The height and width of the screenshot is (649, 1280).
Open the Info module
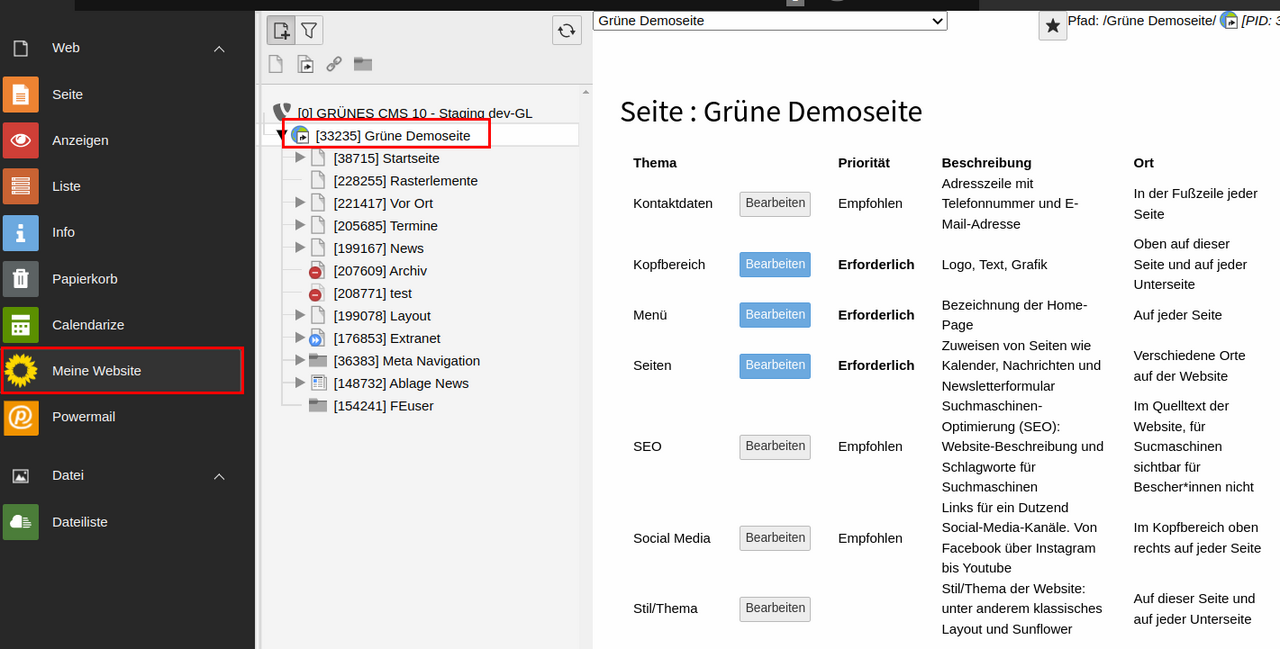point(63,232)
